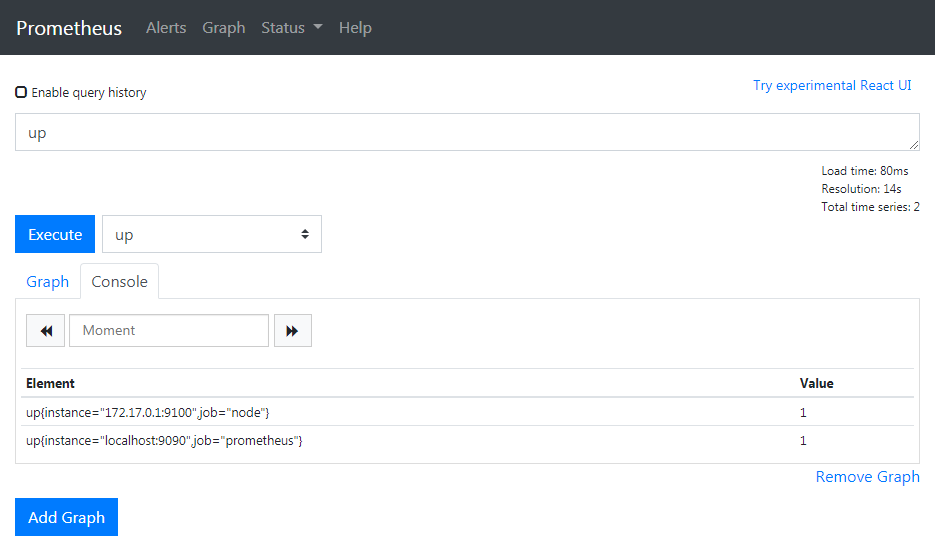Enable query history checkbox

coord(21,92)
